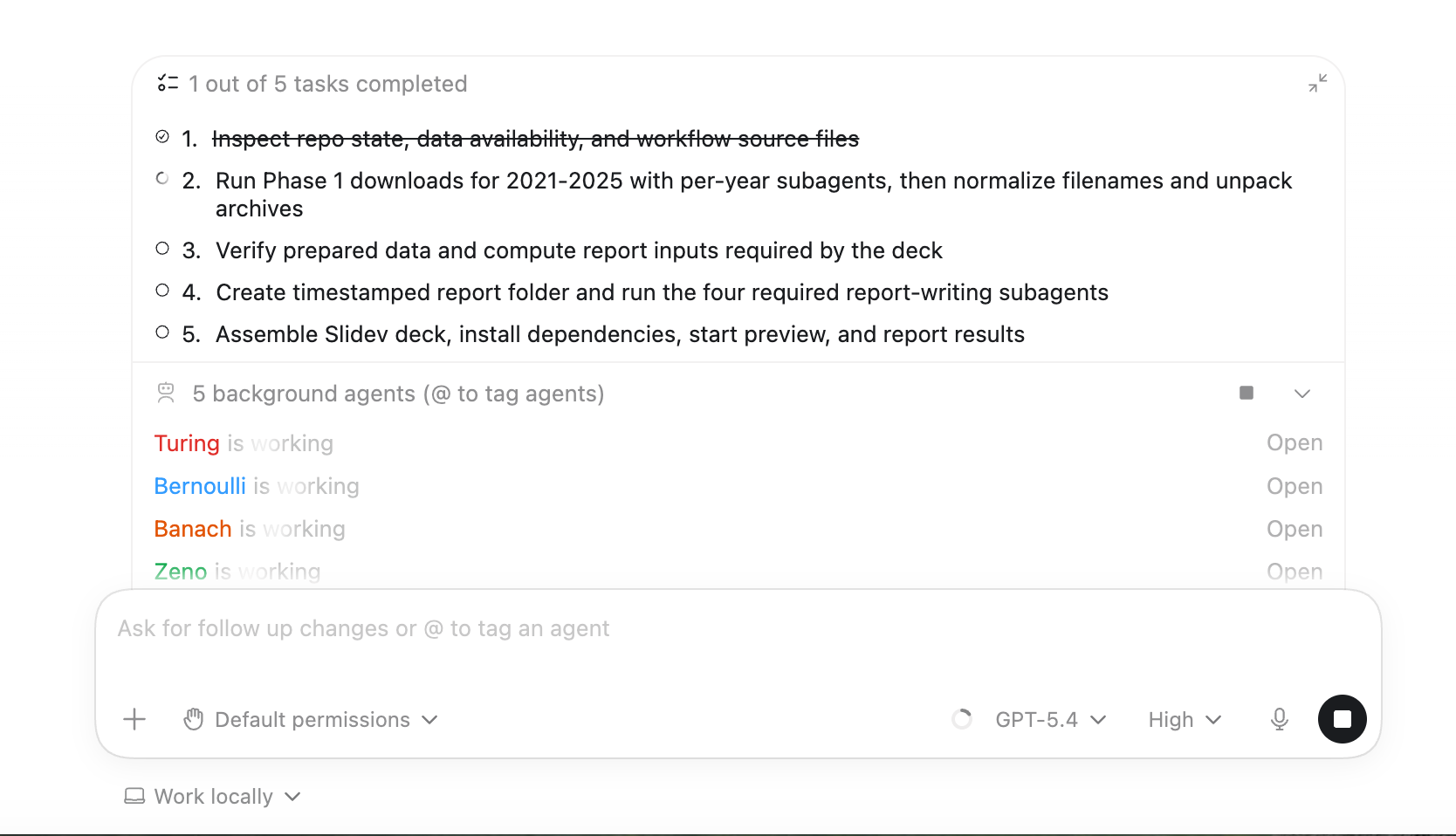This screenshot has height=836, width=1456.
Task: Open the Bernoulli agent
Action: [1295, 486]
